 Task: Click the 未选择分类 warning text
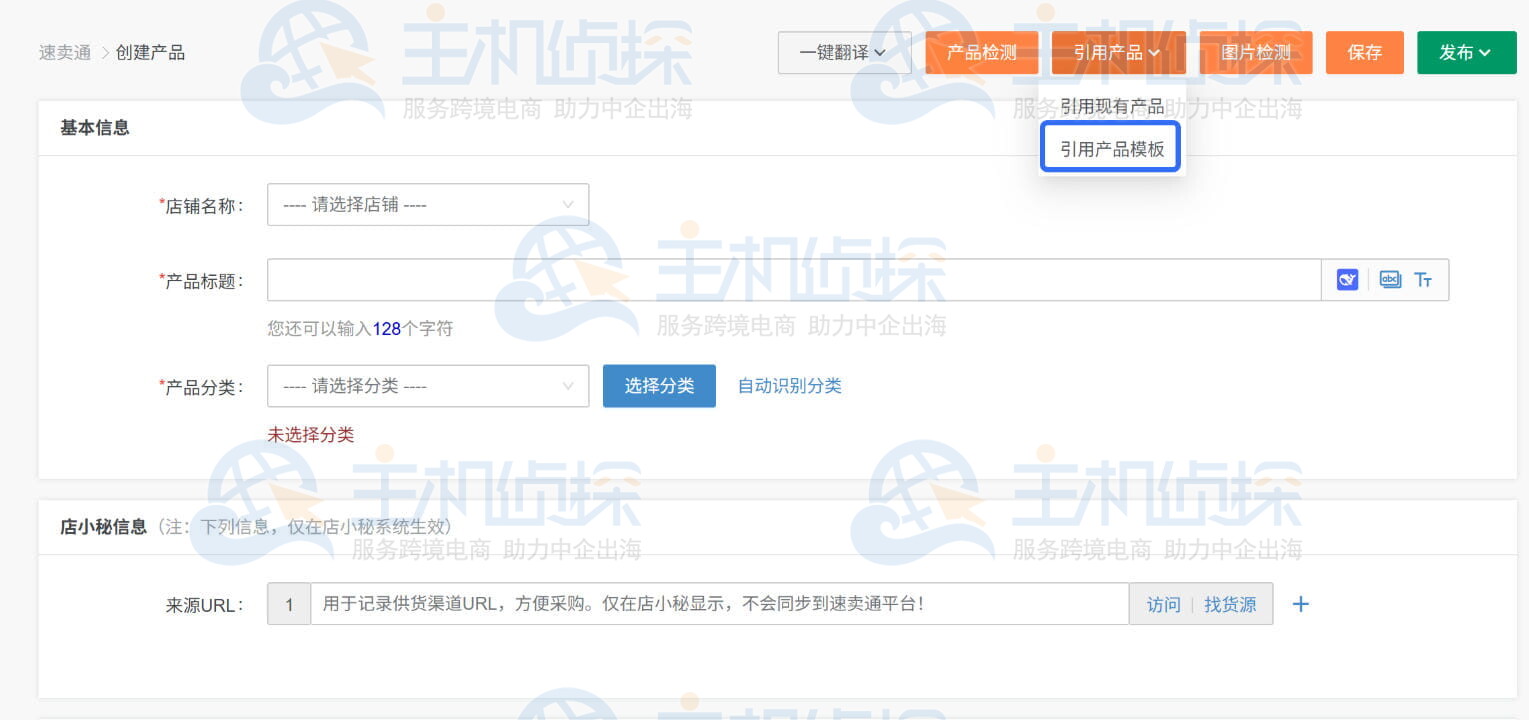pyautogui.click(x=311, y=434)
